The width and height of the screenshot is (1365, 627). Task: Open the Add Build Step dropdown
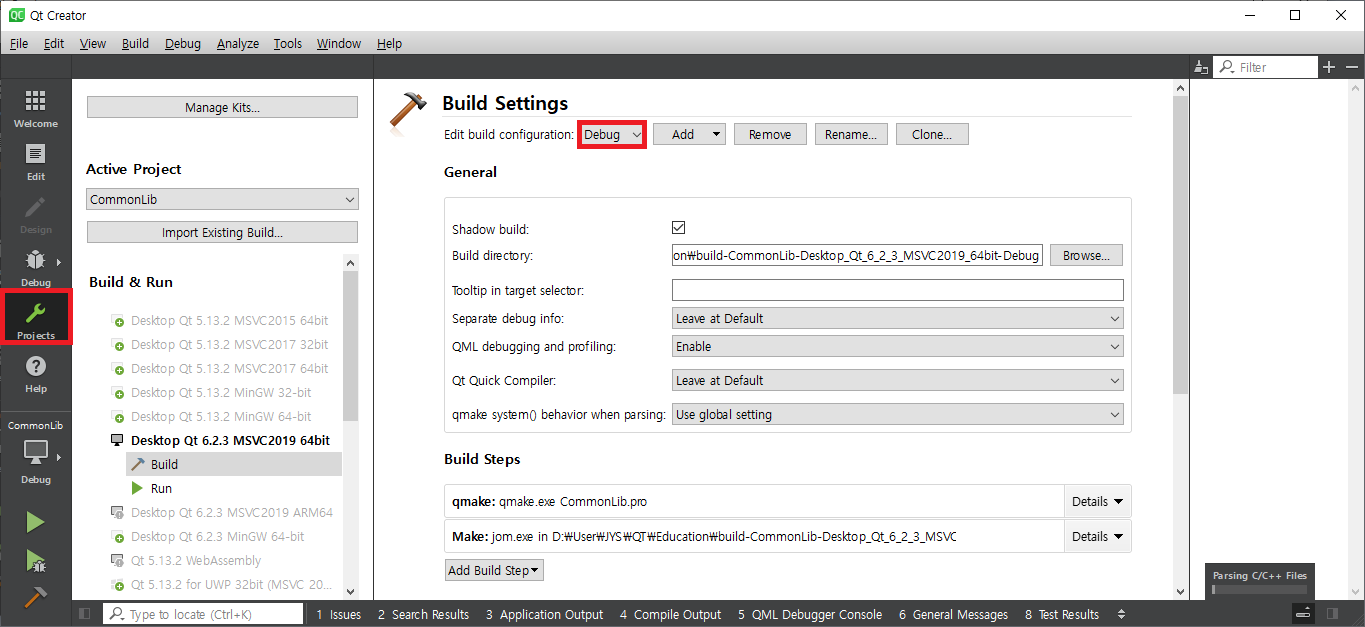(x=494, y=570)
